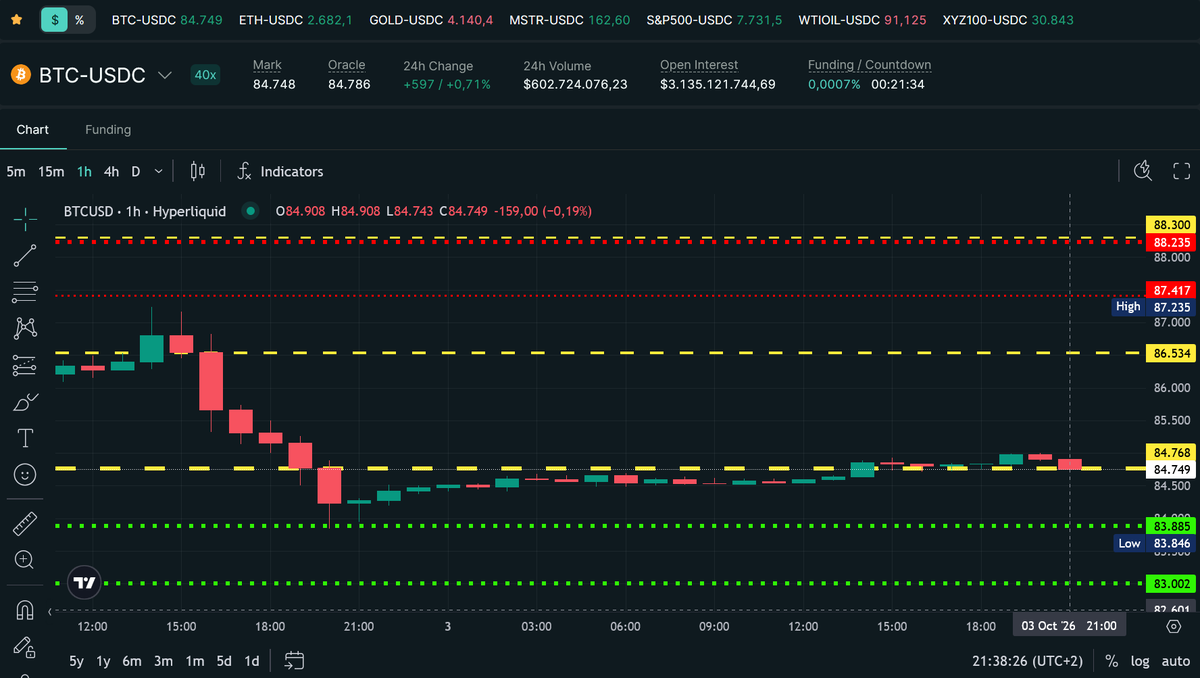Click the BTCUSD 1h Hyperliquid legend title
The width and height of the screenshot is (1200, 678).
click(x=145, y=211)
